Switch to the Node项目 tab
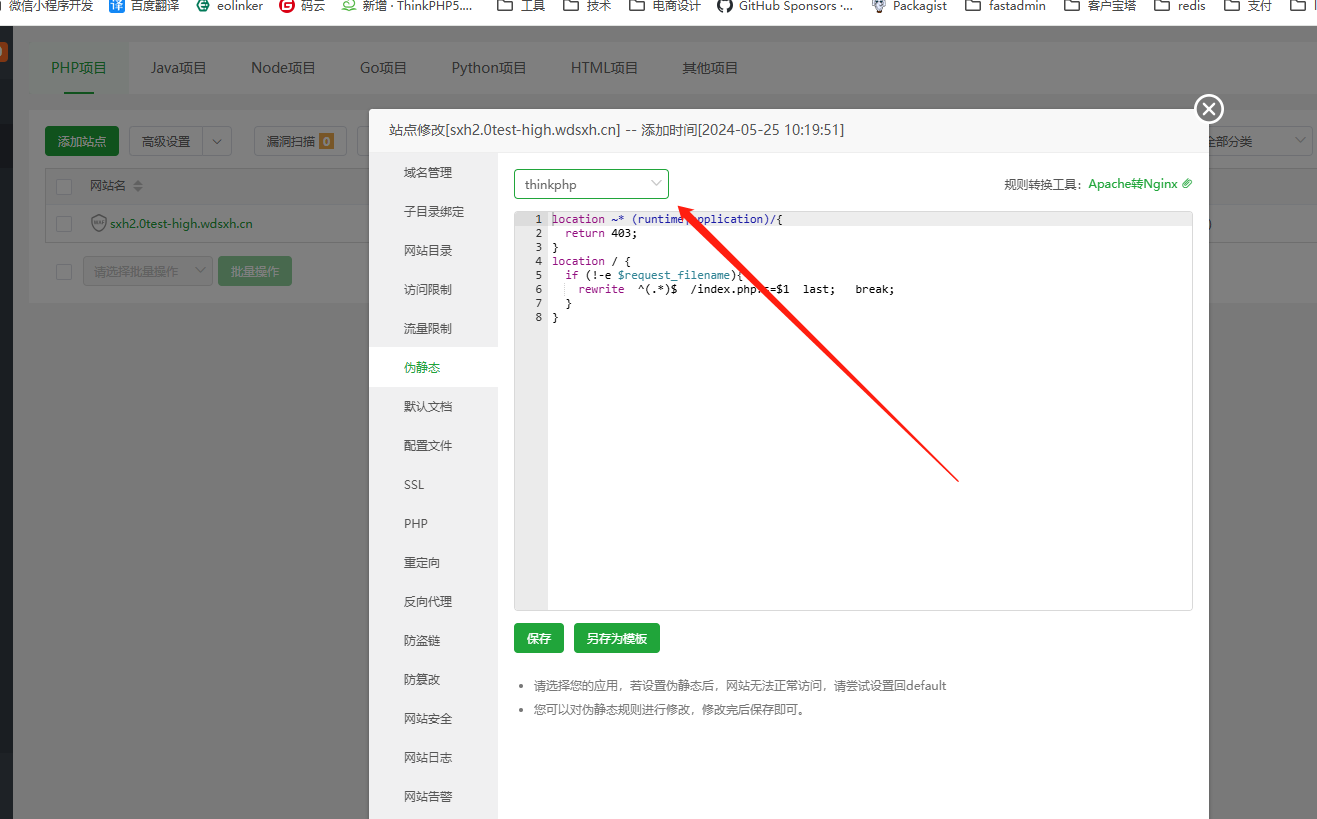The image size is (1317, 819). [x=283, y=68]
